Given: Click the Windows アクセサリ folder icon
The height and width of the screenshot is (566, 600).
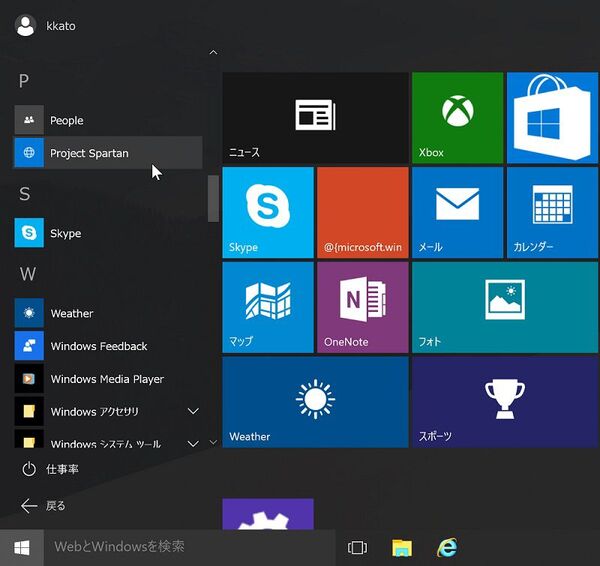Looking at the screenshot, I should tap(29, 411).
